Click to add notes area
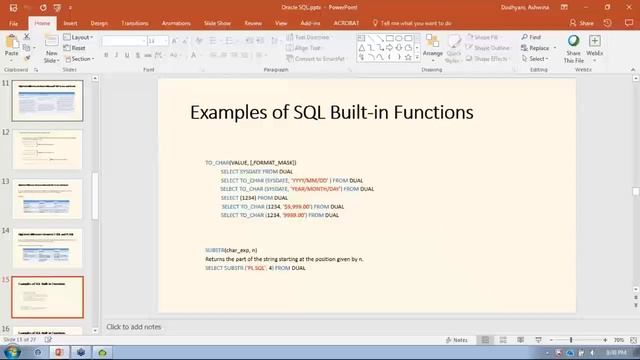 133,327
